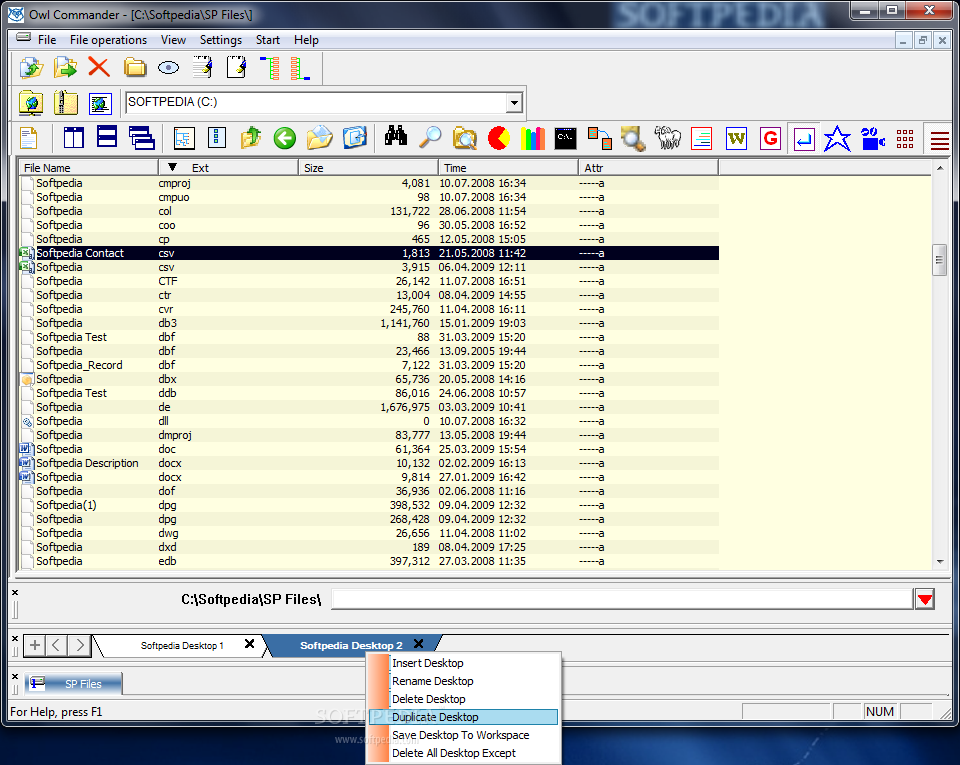Click the folder up level icon
Viewport: 960px width, 765px height.
click(x=251, y=138)
